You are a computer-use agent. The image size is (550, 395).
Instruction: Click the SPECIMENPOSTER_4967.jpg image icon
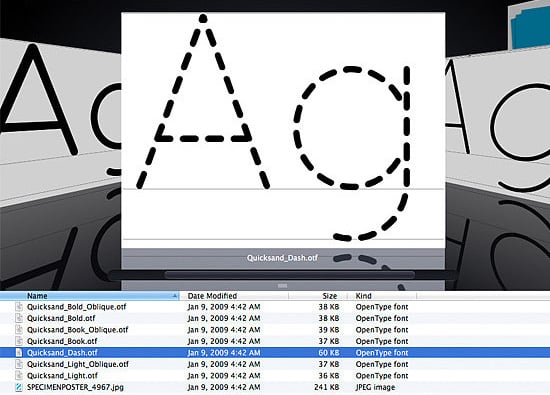click(19, 387)
